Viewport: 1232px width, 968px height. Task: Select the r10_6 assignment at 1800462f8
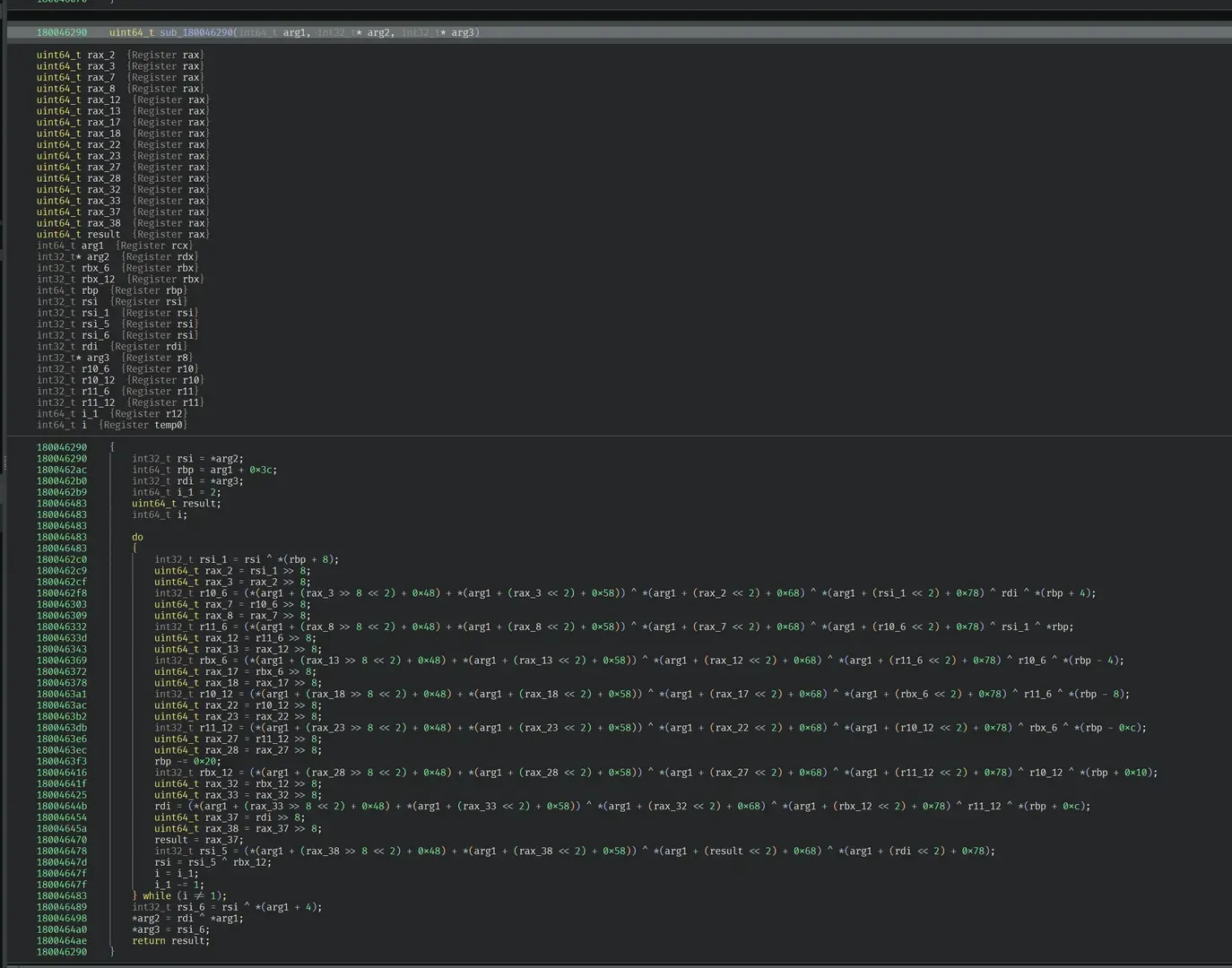(625, 592)
